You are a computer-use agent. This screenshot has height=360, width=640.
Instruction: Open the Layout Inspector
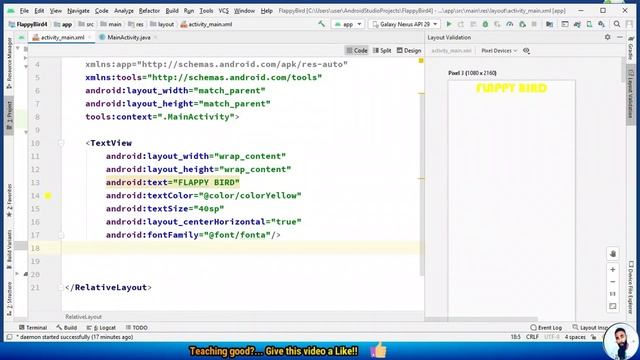pyautogui.click(x=591, y=327)
